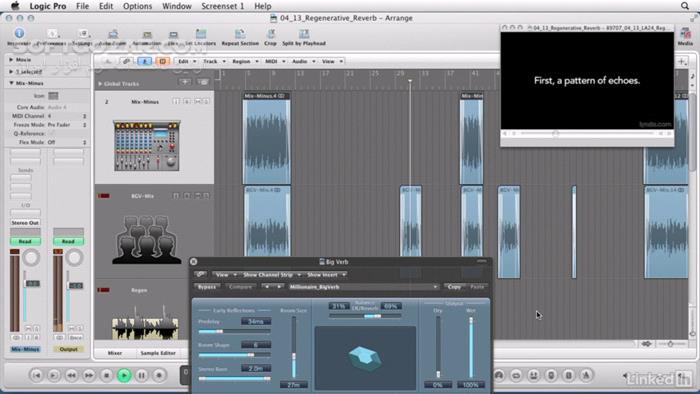
Task: Switch to the Sample Editor tab
Action: coord(158,353)
